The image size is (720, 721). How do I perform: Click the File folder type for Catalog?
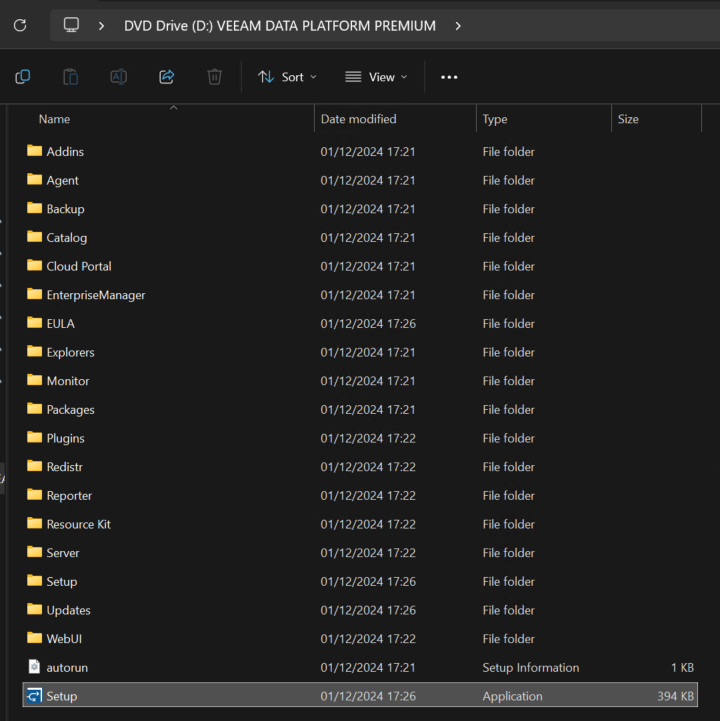tap(509, 238)
